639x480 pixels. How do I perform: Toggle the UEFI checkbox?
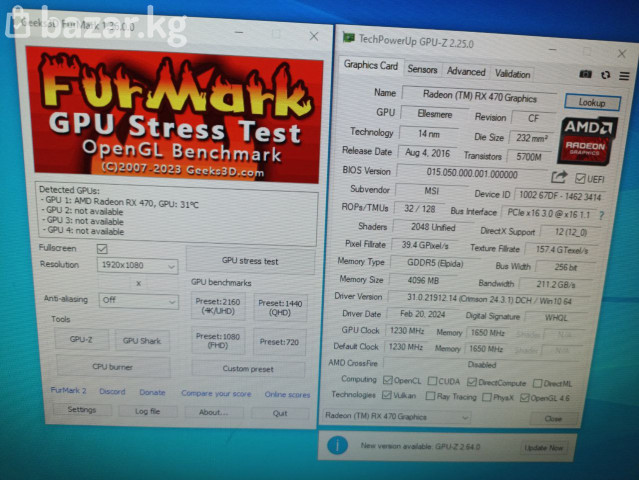point(580,177)
